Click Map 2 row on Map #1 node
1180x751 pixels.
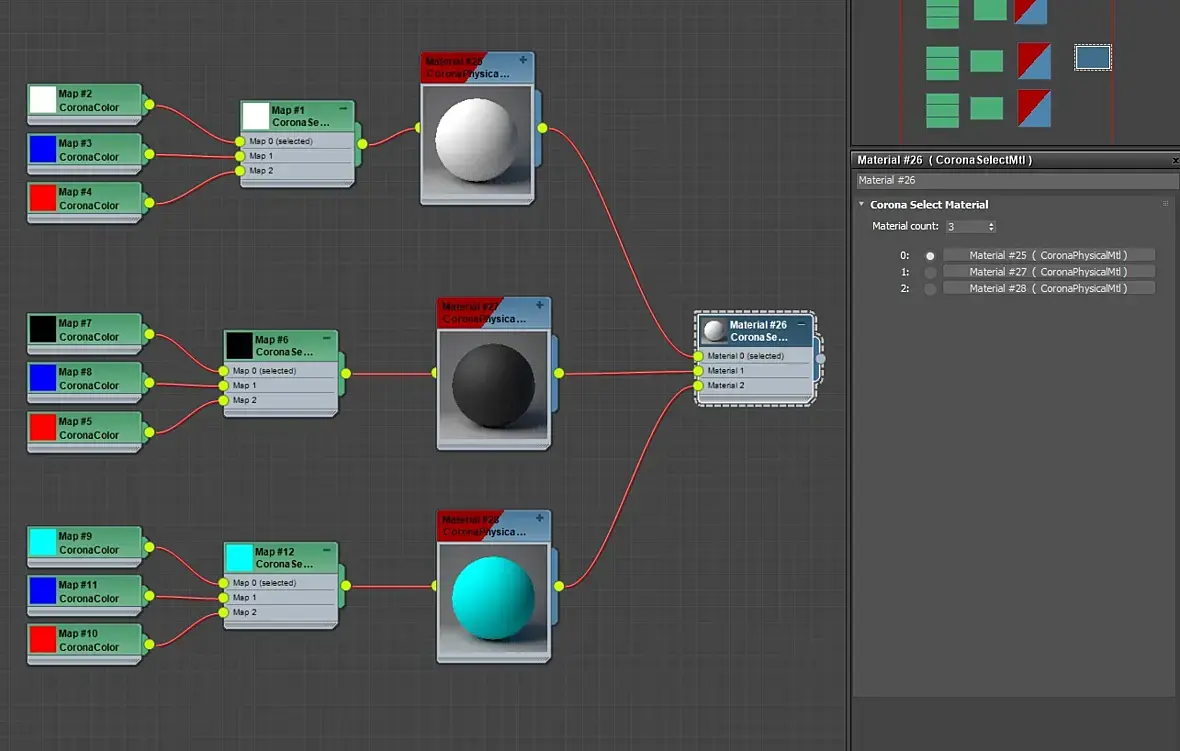pyautogui.click(x=297, y=171)
